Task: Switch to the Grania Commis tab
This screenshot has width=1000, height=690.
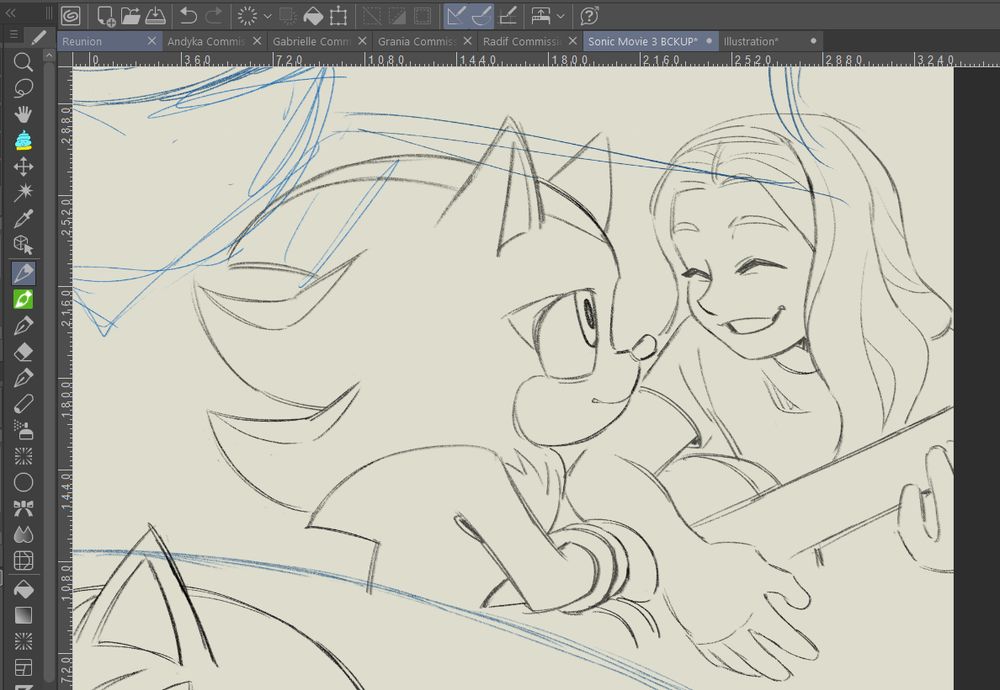Action: (416, 41)
